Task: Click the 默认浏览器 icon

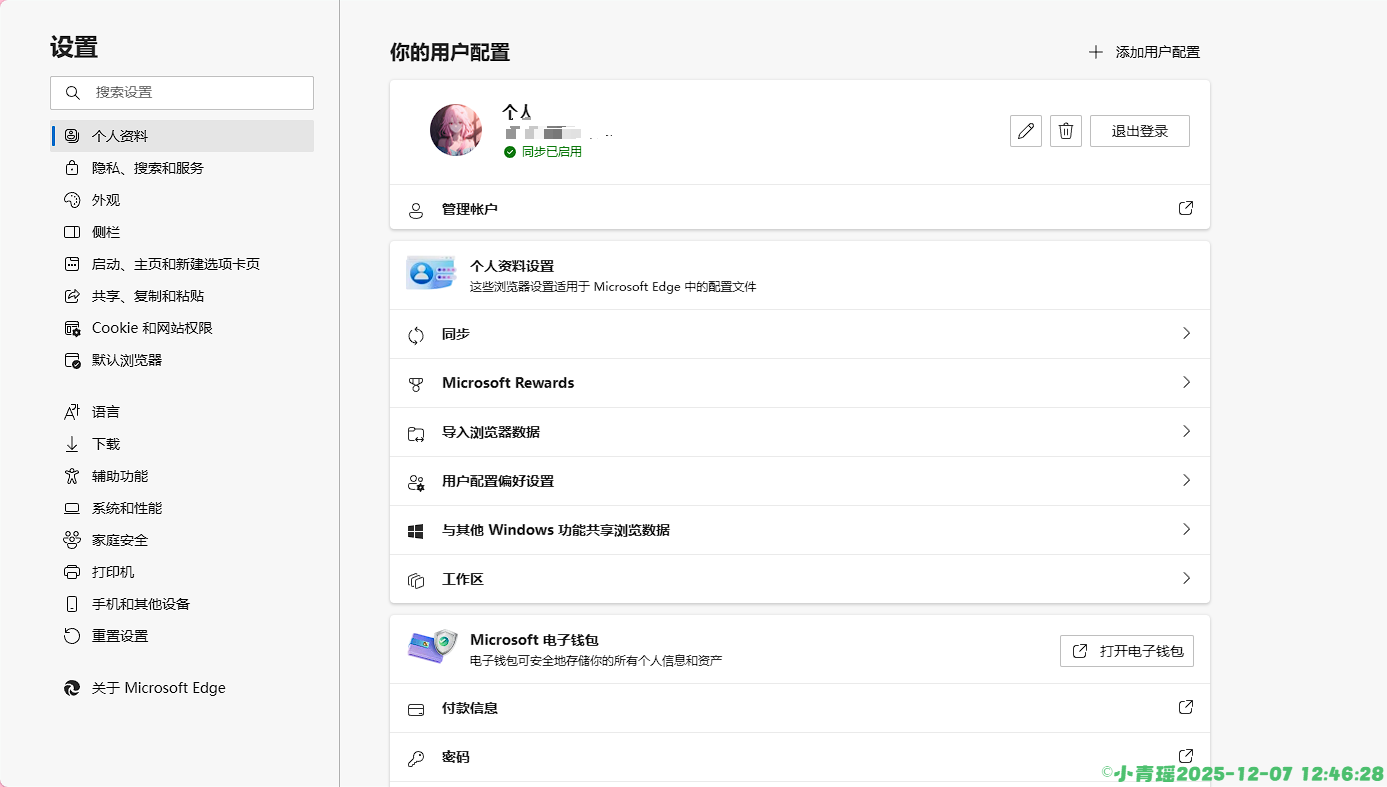Action: pyautogui.click(x=72, y=360)
